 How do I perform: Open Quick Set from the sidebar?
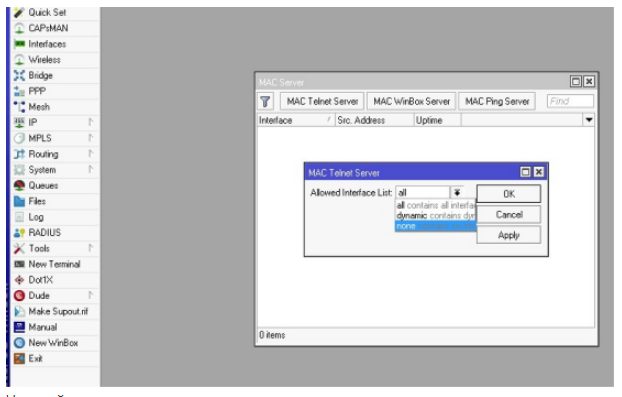[x=55, y=13]
